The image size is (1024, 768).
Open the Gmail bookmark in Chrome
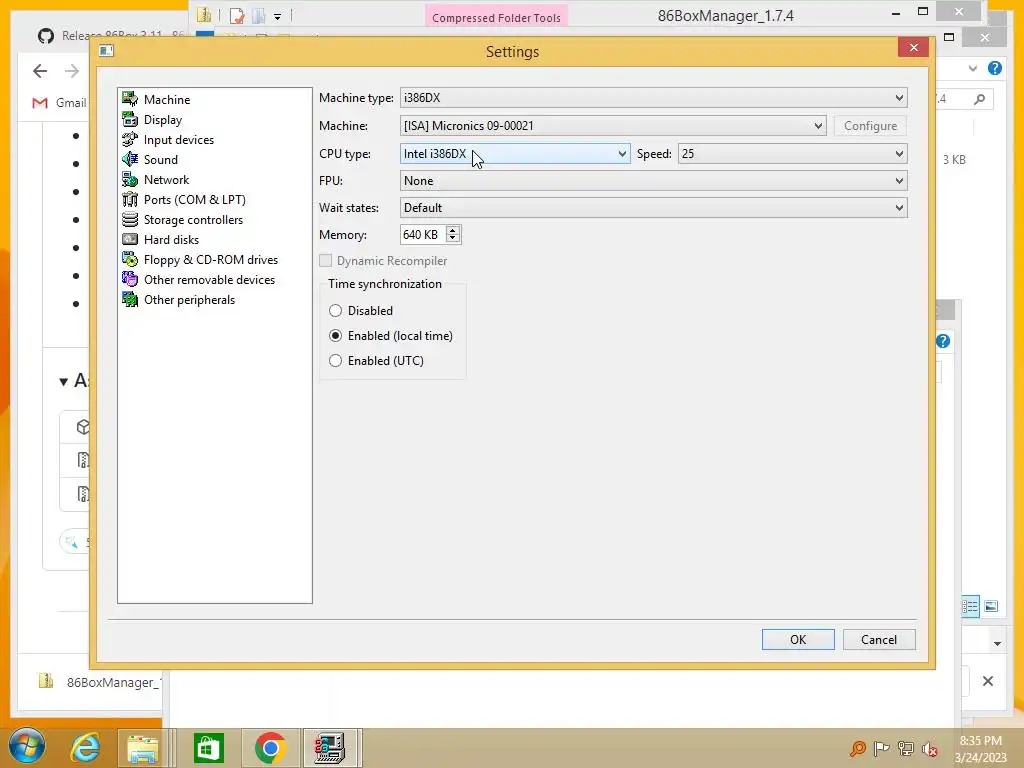pos(59,103)
